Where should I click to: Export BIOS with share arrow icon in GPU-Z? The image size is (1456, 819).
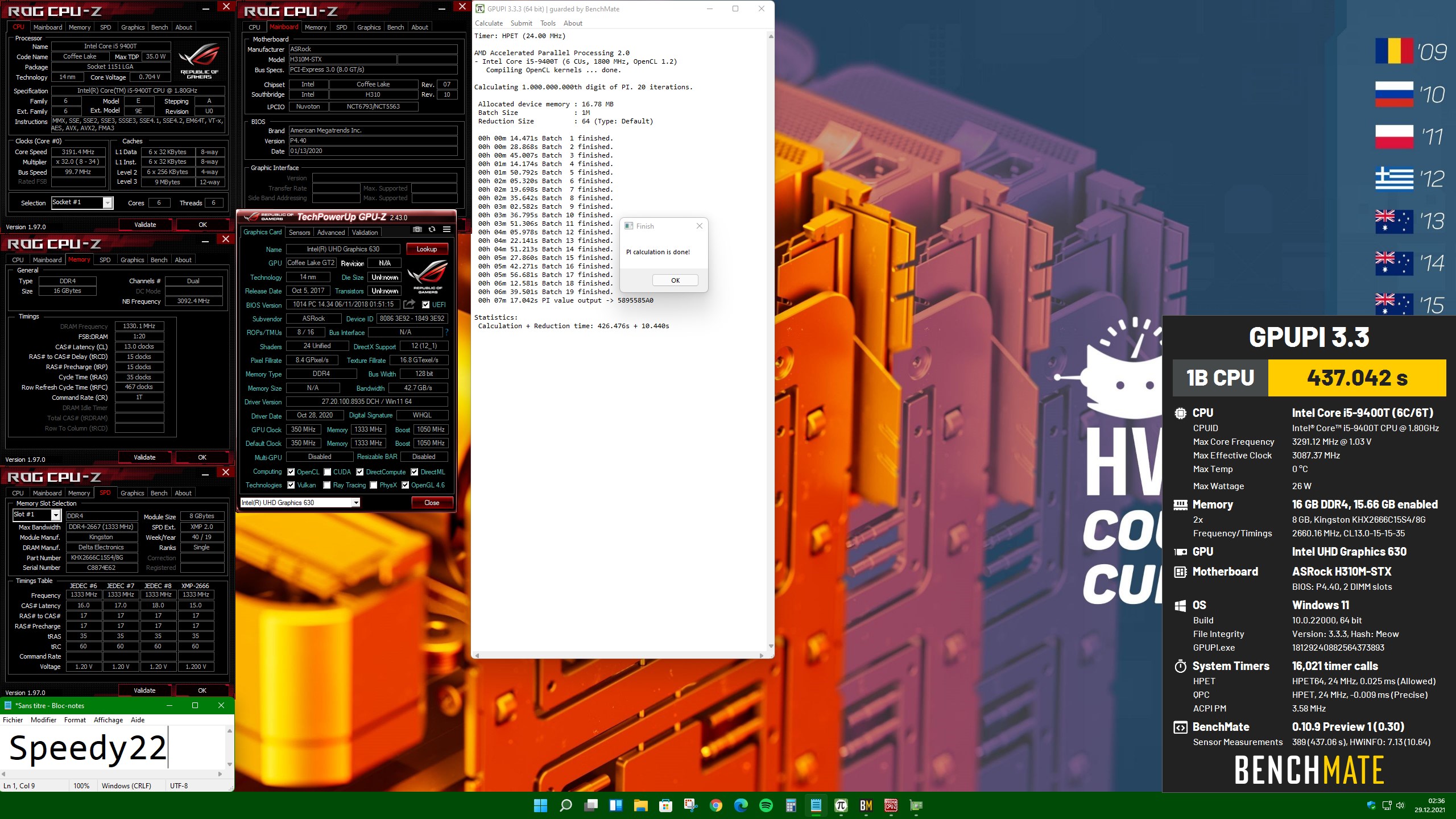click(x=409, y=304)
